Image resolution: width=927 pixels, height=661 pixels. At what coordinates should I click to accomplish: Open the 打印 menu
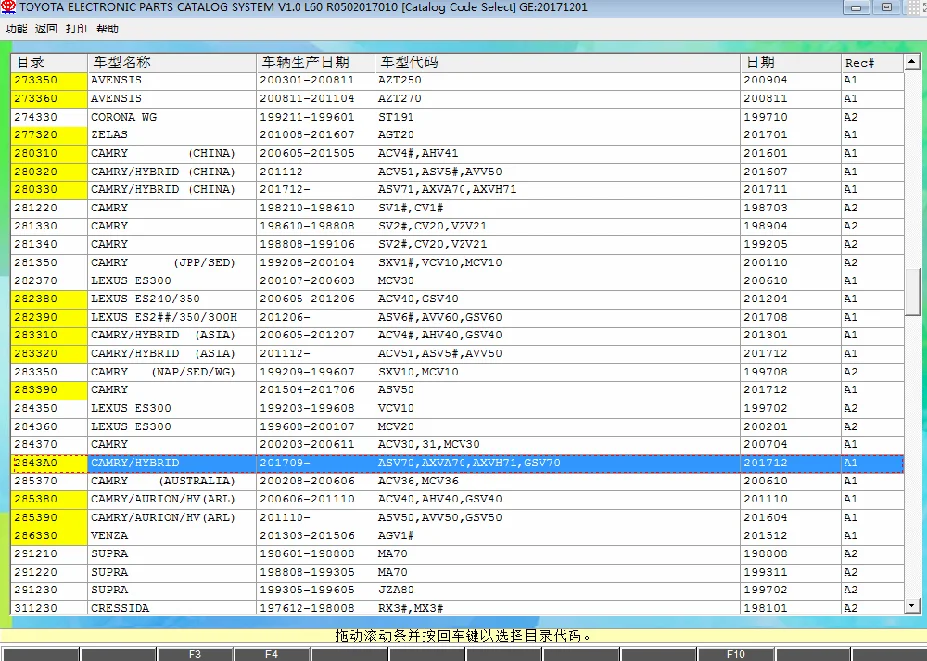(76, 28)
